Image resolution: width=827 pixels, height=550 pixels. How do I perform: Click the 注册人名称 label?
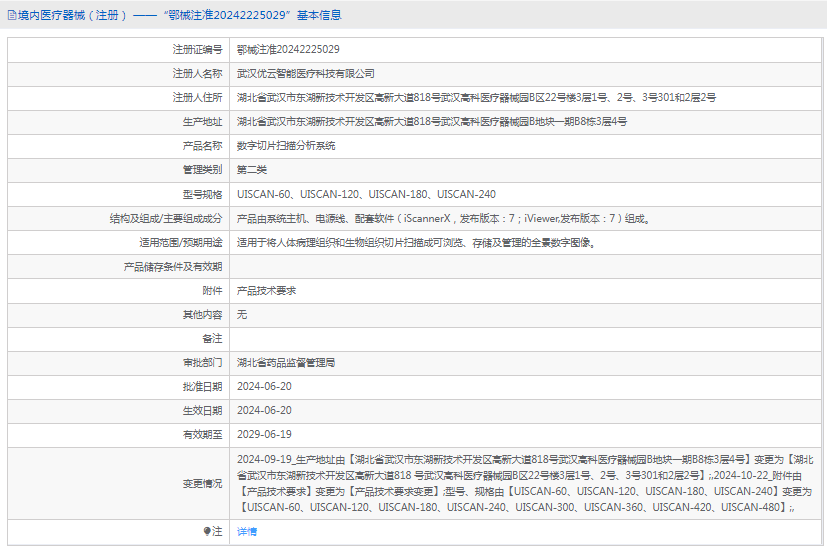pyautogui.click(x=198, y=74)
